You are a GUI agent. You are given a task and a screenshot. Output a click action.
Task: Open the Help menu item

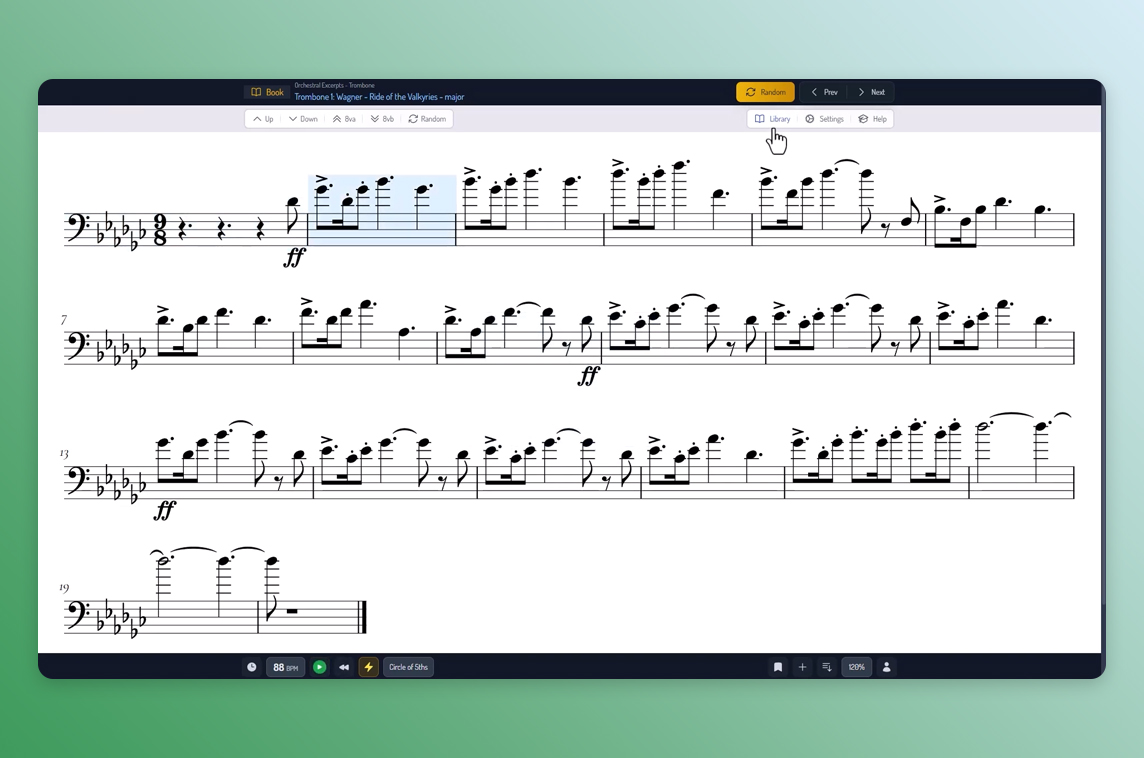[873, 119]
